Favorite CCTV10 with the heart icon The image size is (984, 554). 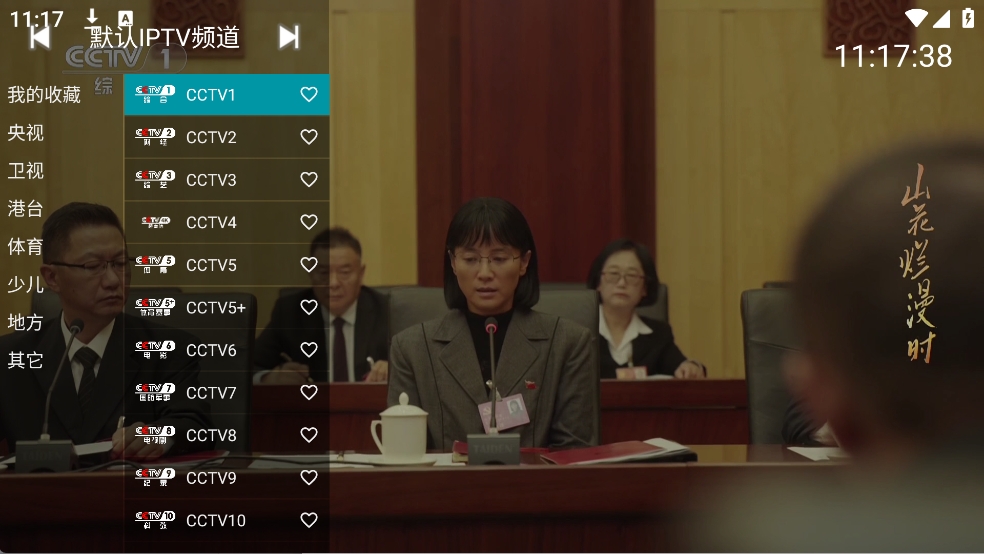[309, 520]
